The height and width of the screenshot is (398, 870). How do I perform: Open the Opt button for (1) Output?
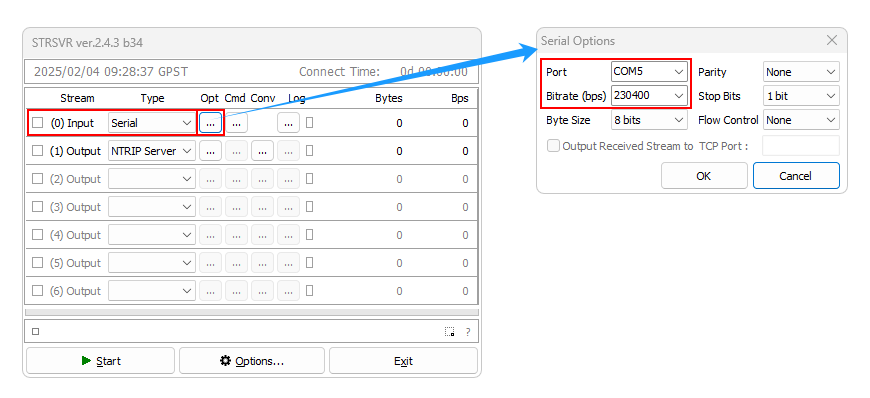[x=210, y=151]
